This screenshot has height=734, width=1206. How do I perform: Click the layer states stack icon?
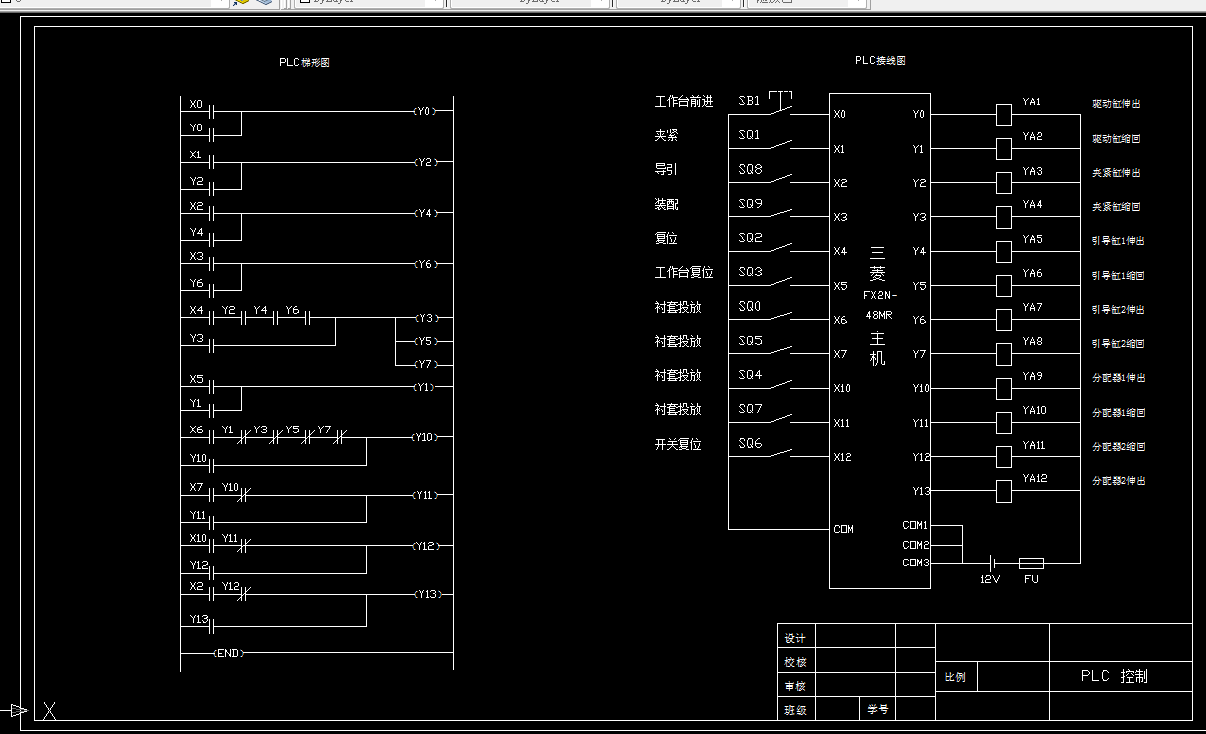[264, 3]
